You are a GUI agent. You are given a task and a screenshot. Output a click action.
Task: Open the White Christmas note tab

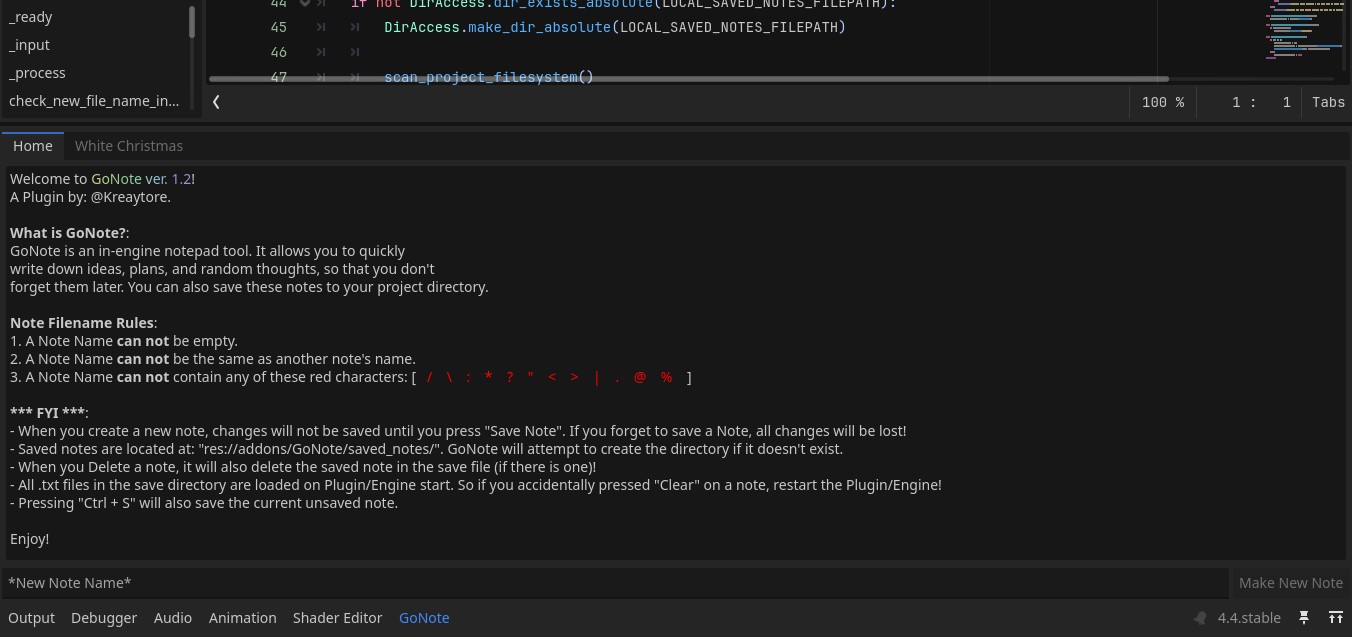coord(129,146)
